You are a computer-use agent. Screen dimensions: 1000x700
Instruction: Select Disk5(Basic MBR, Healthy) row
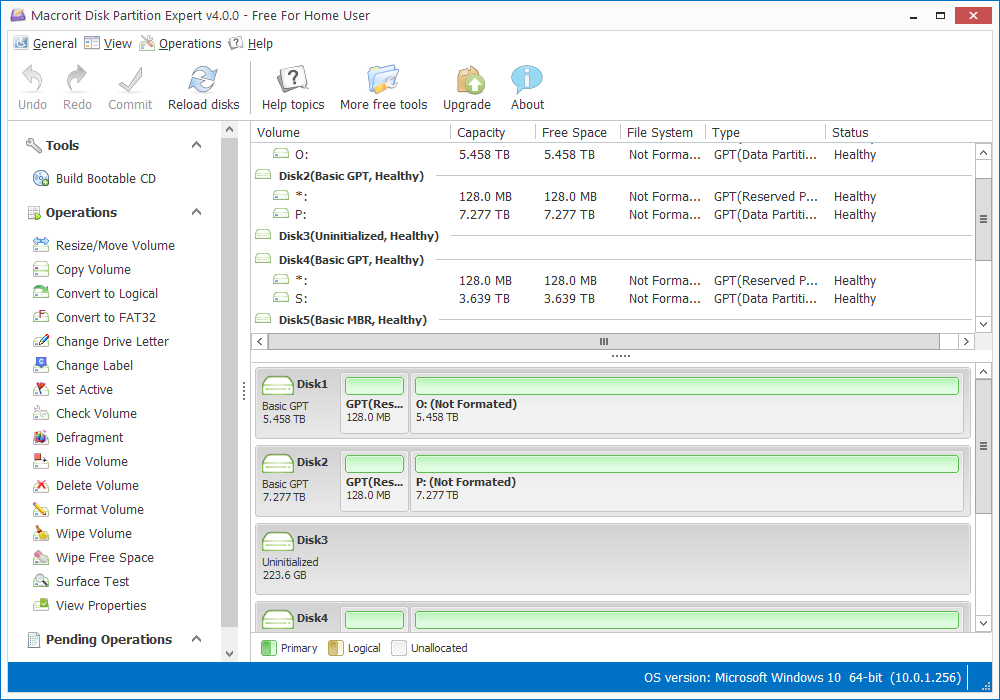tap(613, 320)
